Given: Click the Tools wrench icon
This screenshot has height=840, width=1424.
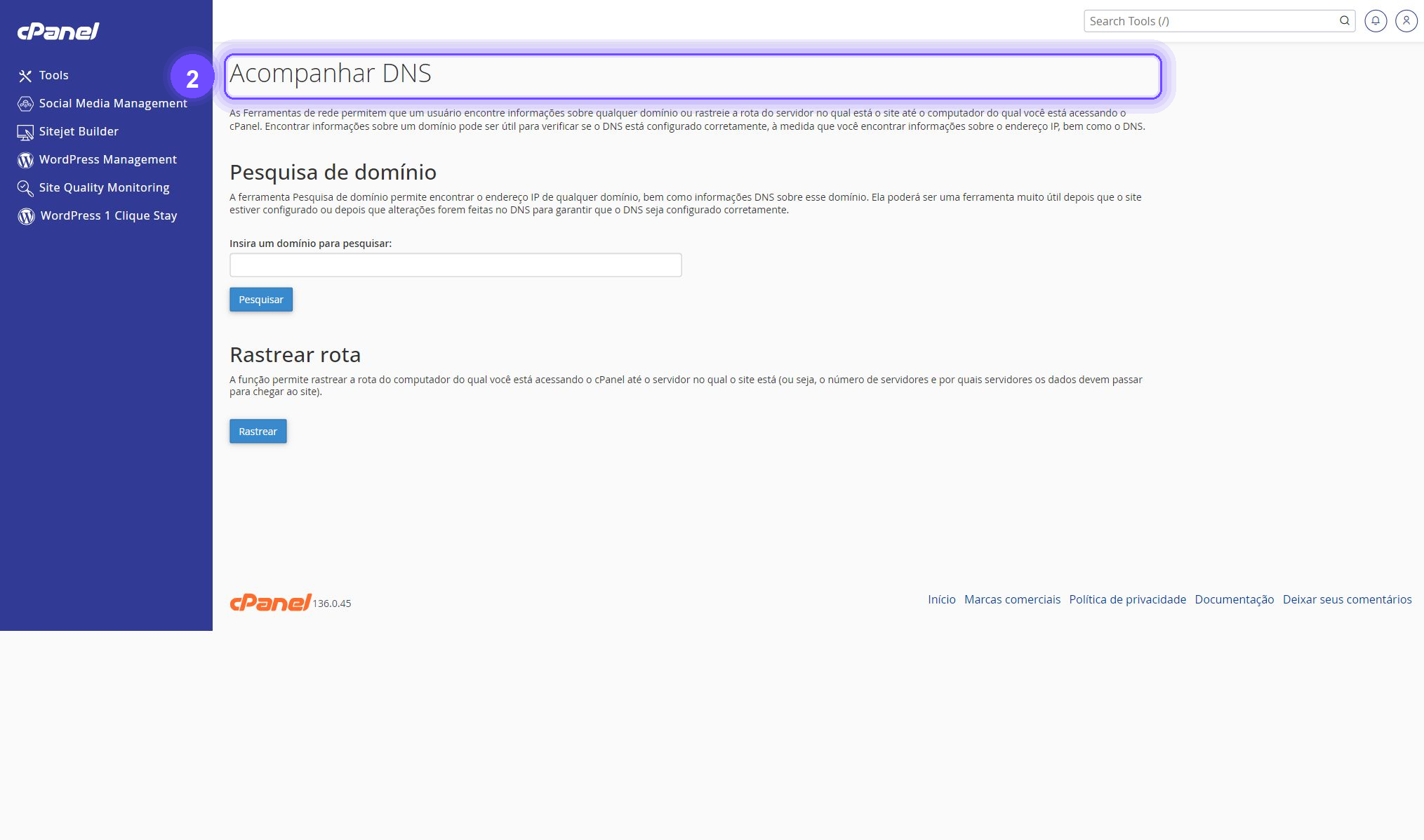Looking at the screenshot, I should 25,76.
